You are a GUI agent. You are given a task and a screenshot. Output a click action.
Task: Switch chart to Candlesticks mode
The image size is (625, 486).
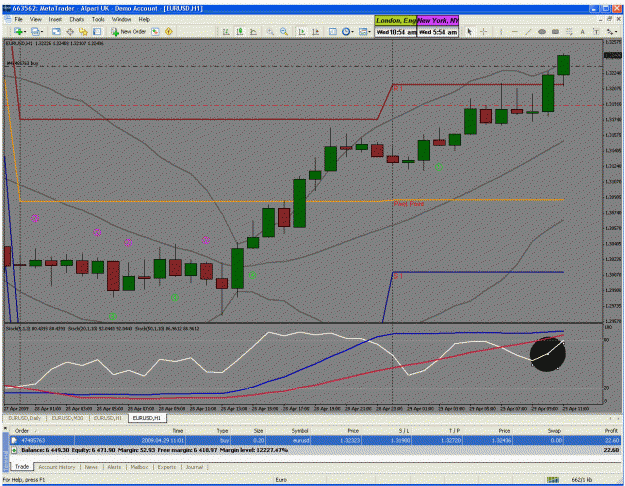click(x=240, y=32)
